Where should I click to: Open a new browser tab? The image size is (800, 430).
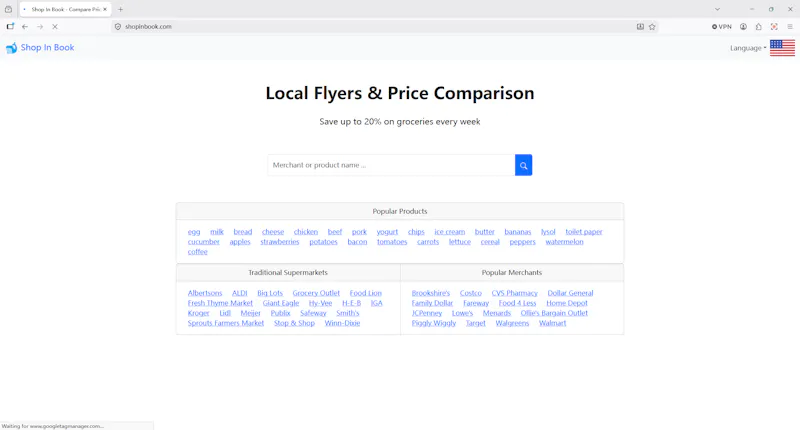(x=120, y=9)
